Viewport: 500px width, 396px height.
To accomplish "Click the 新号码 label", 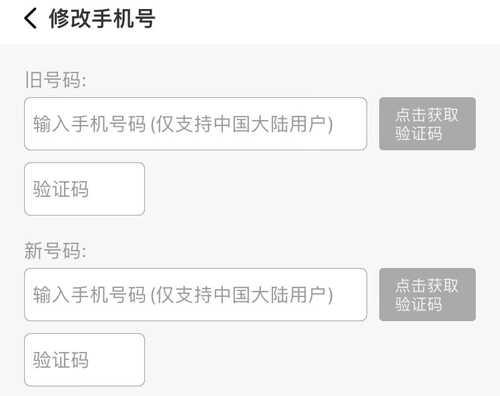I will [56, 251].
